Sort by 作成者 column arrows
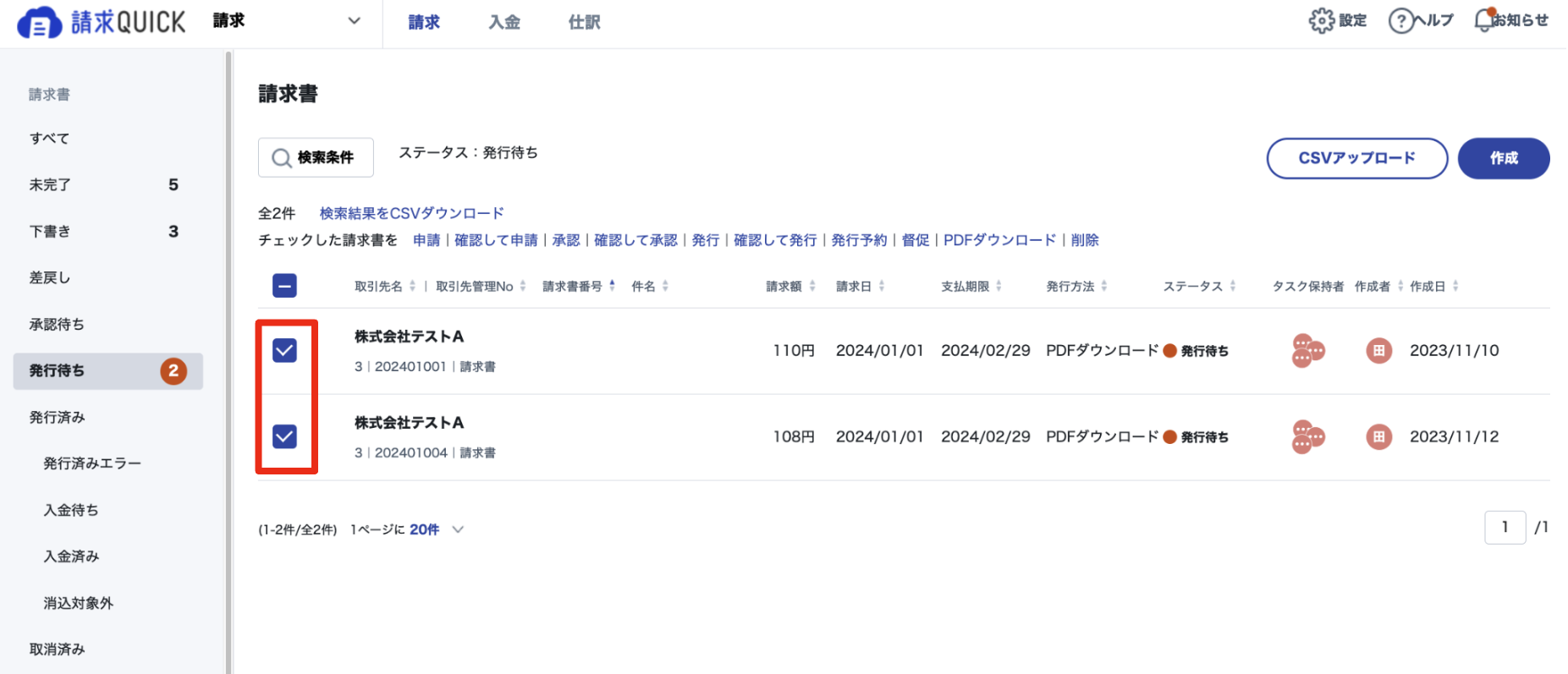Screen dimensions: 1568x674 1400,286
